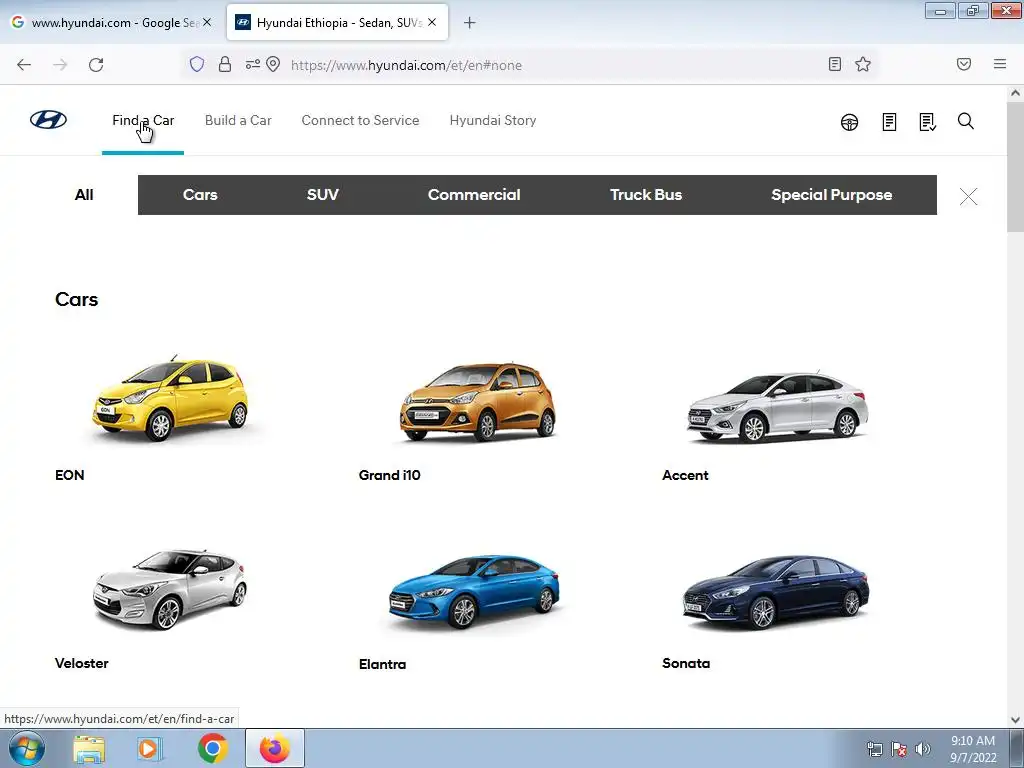Click the site security padlock icon
The height and width of the screenshot is (768, 1024).
coord(225,64)
